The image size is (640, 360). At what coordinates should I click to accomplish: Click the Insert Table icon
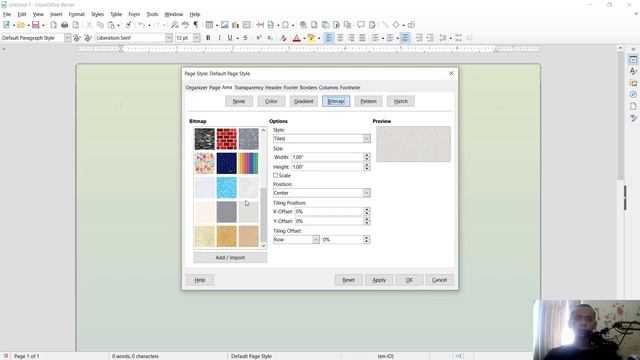(x=209, y=25)
